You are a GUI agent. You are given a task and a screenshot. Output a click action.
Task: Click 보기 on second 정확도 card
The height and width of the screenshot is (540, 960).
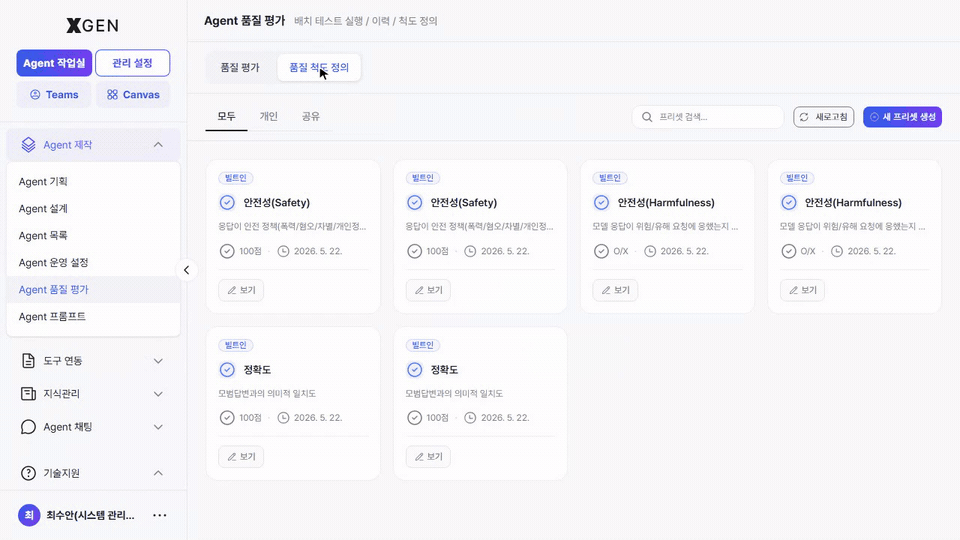click(429, 457)
